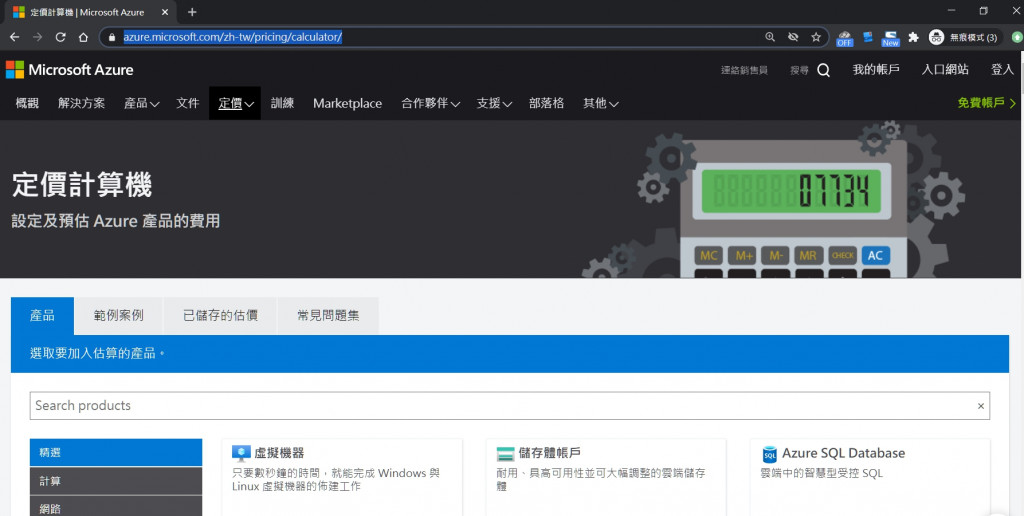
Task: Expand the 合作夥伴 dropdown menu
Action: (430, 103)
